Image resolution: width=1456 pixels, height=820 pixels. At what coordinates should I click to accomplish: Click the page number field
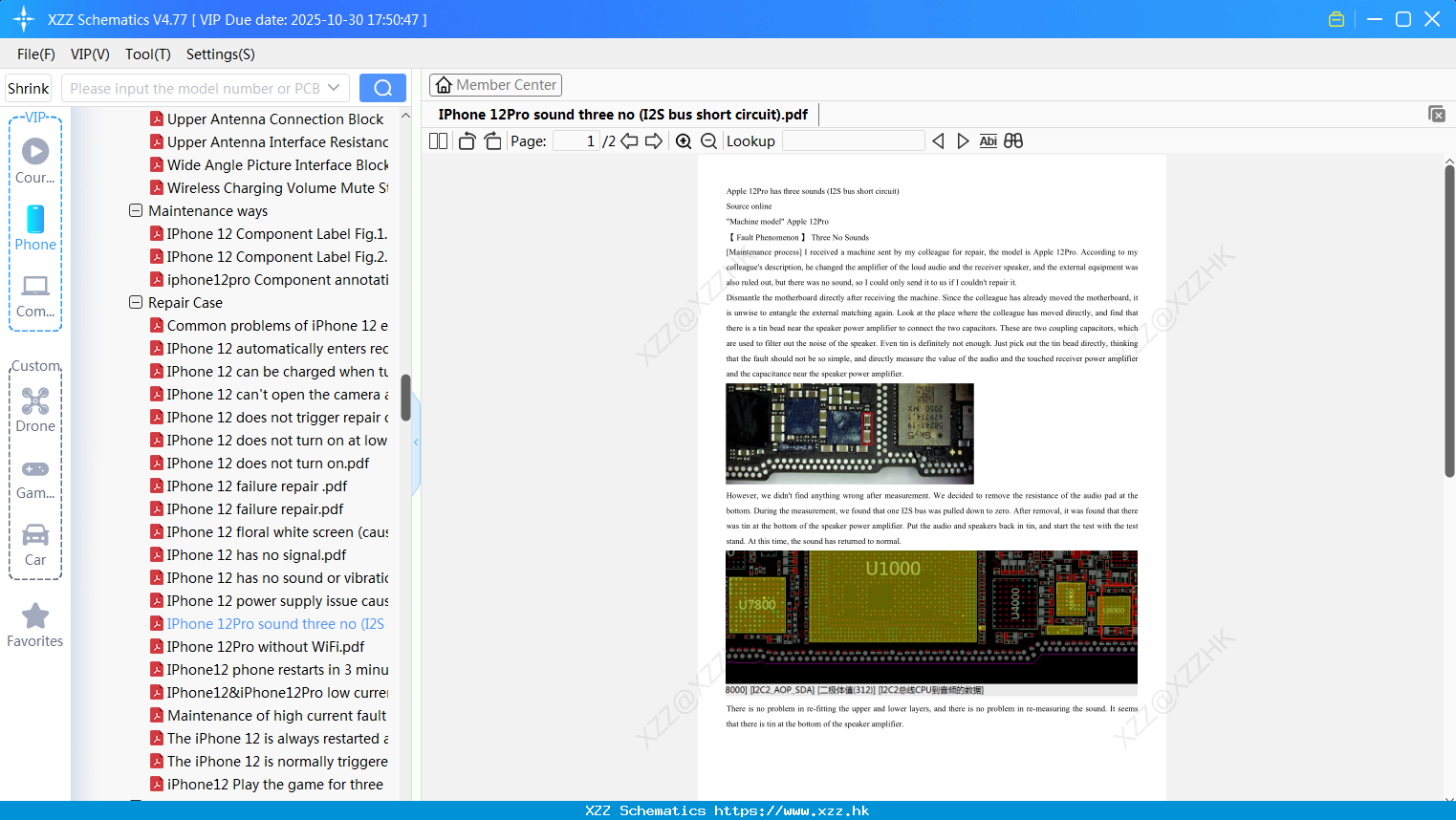coord(576,140)
